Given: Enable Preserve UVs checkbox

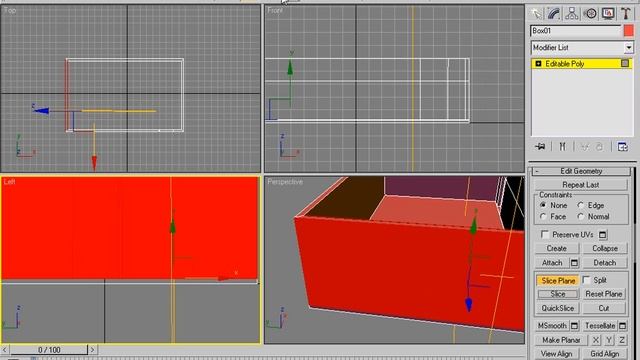Looking at the screenshot, I should (x=544, y=234).
